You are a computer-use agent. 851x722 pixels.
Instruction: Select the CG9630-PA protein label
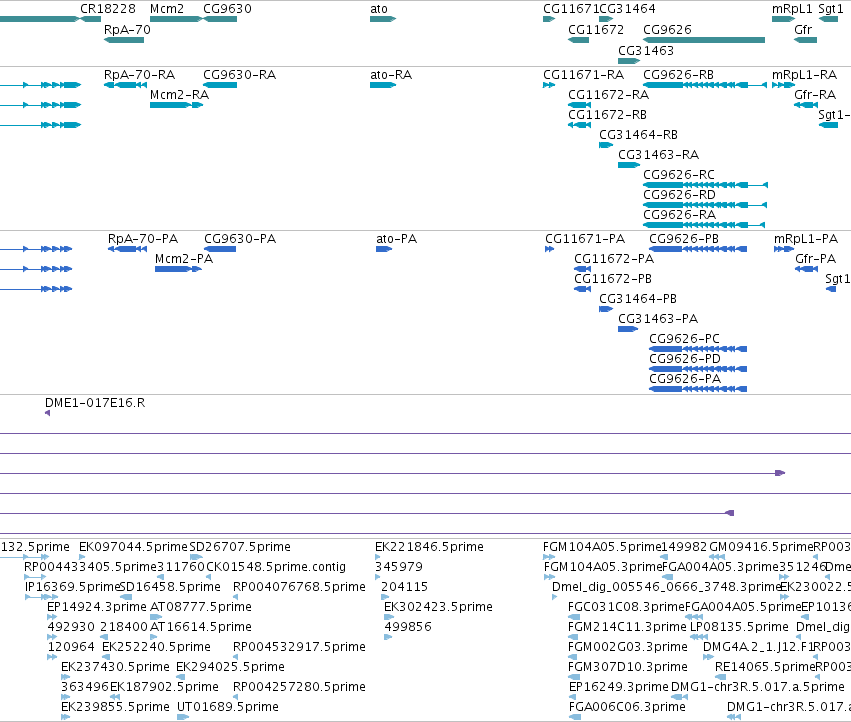pyautogui.click(x=240, y=239)
